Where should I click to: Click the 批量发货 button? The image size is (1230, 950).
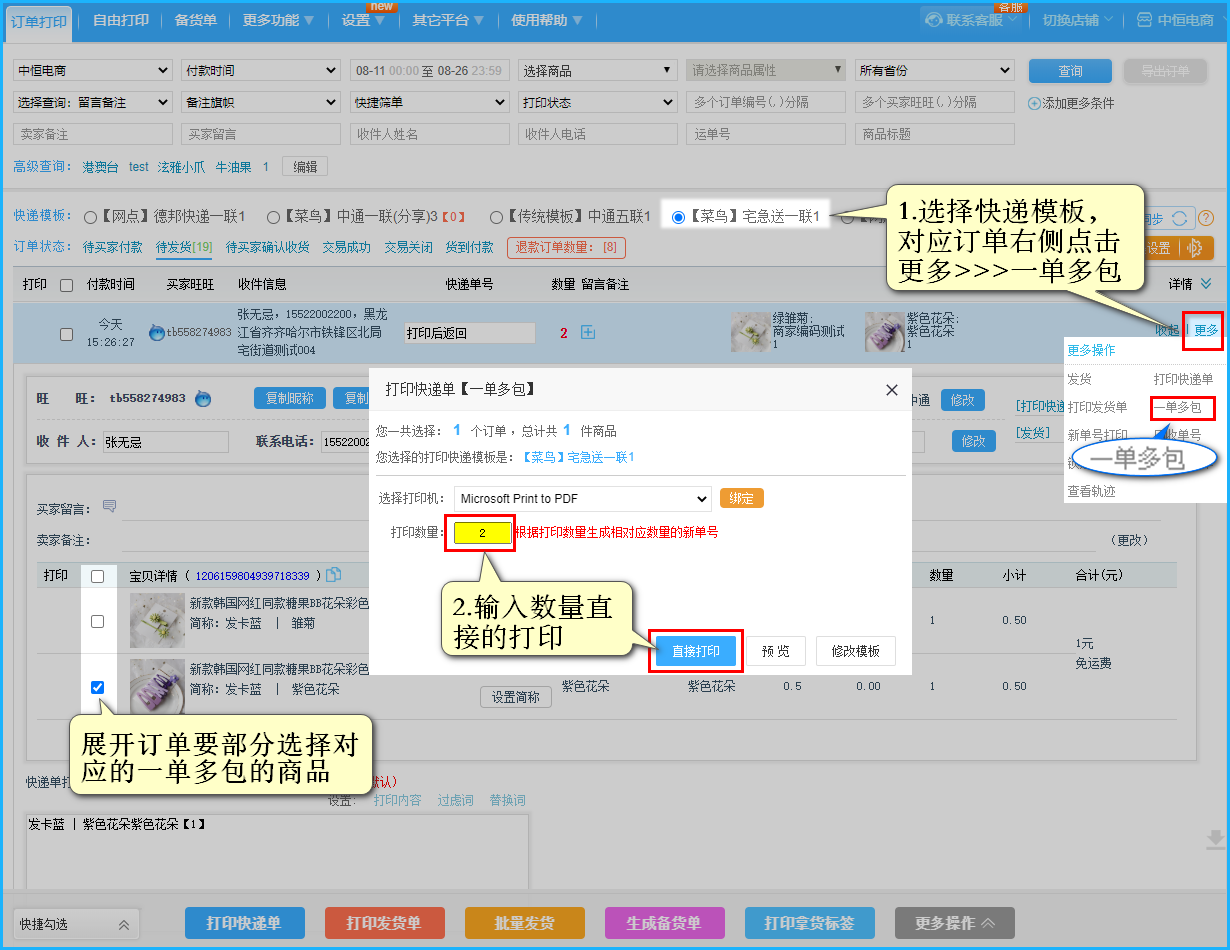point(525,923)
